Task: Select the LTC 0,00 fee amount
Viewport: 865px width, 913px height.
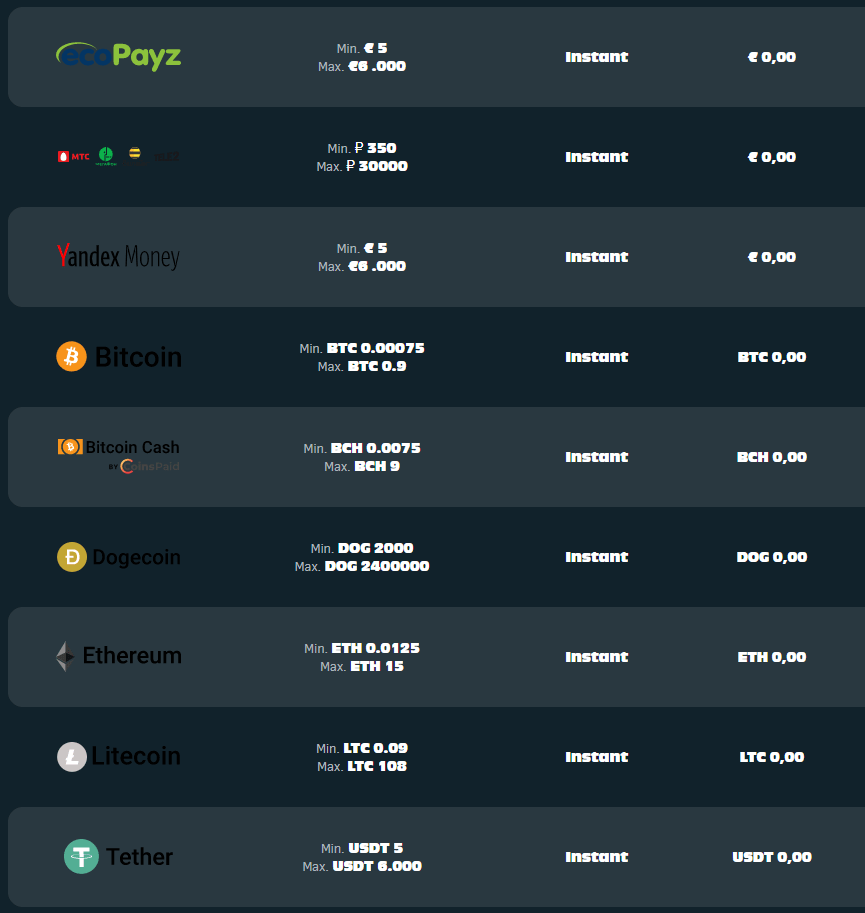Action: tap(772, 757)
